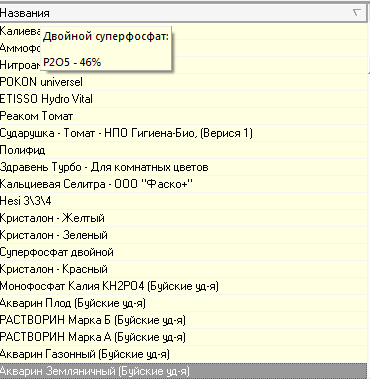Select the Реаком Томат row
370x379 pixels.
point(183,116)
